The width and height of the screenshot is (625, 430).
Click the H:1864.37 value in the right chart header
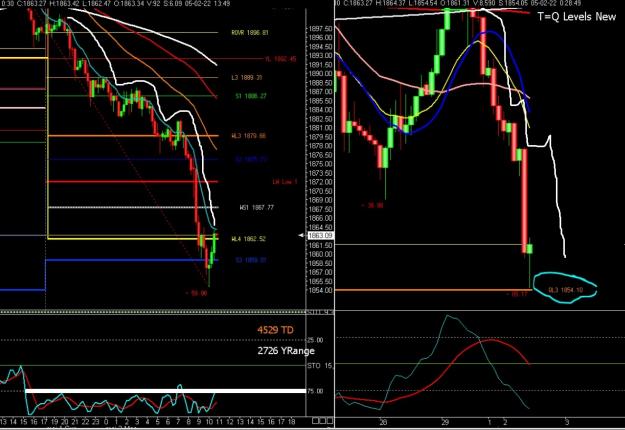coord(392,3)
